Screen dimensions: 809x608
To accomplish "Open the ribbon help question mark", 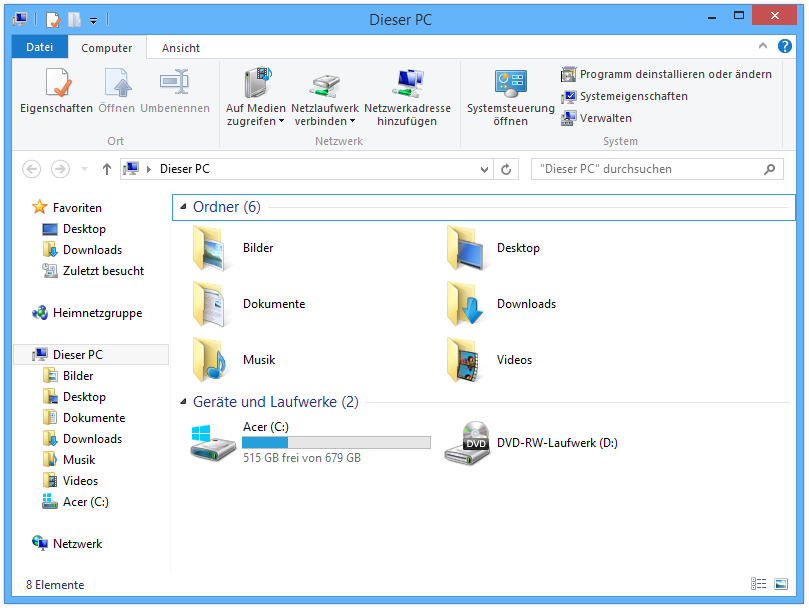I will [x=785, y=47].
